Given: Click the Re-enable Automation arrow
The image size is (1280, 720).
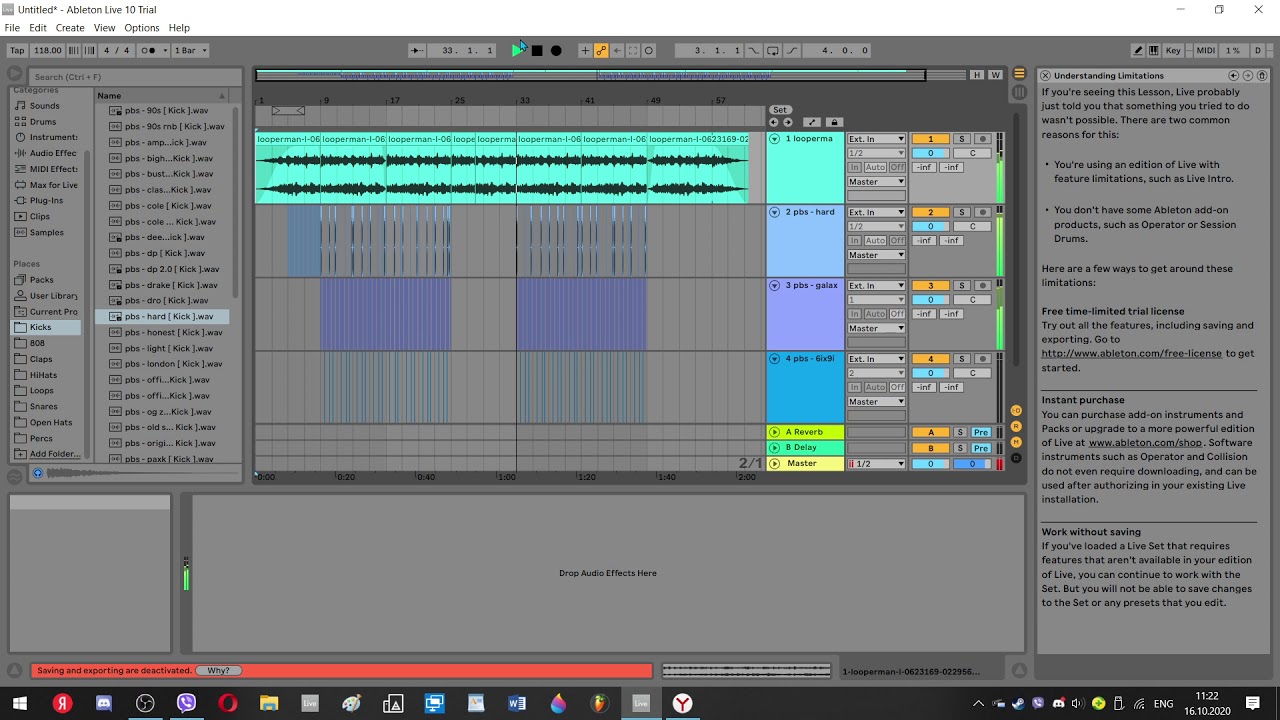Looking at the screenshot, I should [x=617, y=50].
